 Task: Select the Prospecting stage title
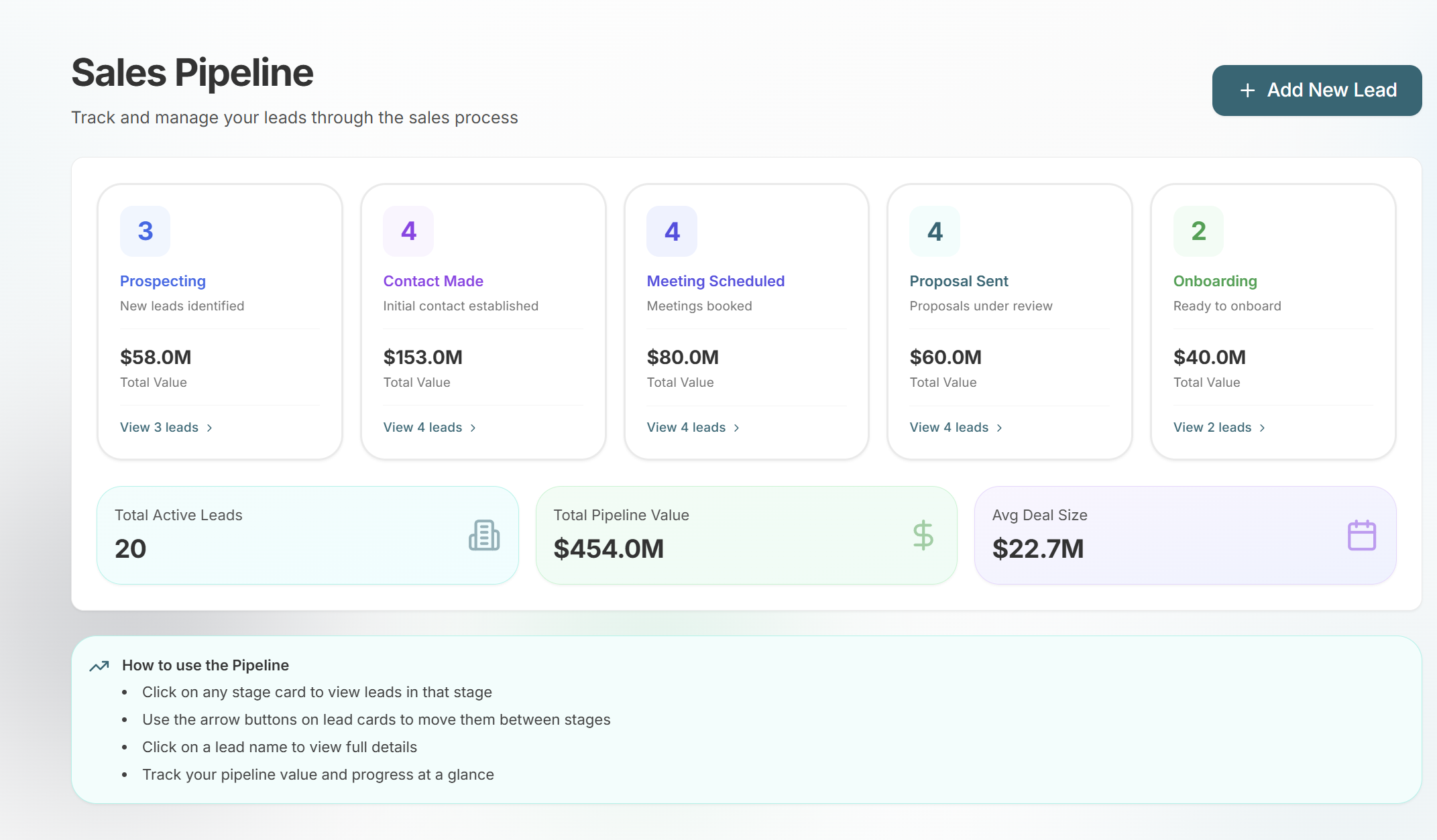[x=162, y=281]
